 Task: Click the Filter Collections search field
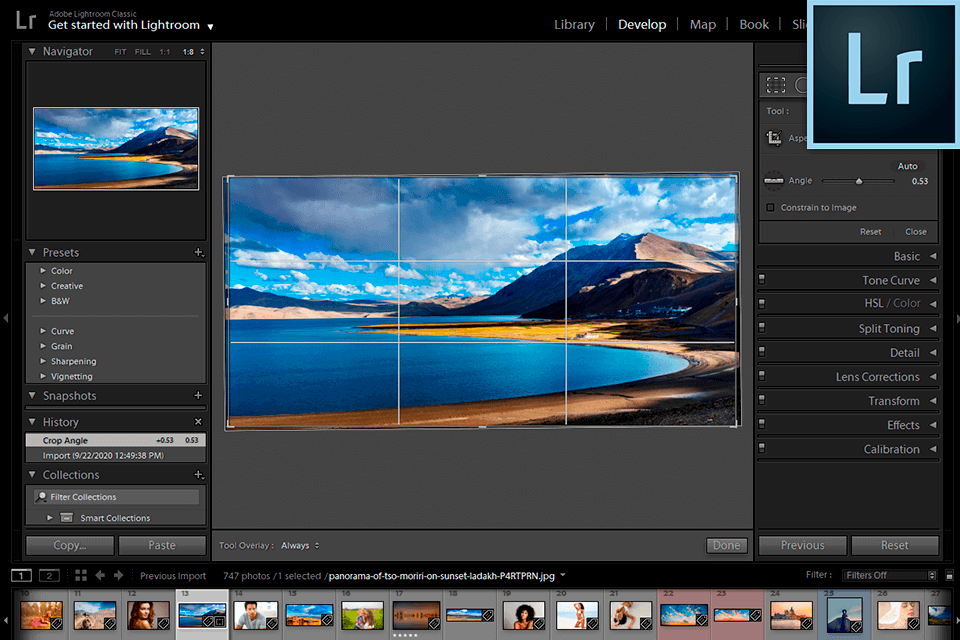click(x=116, y=497)
